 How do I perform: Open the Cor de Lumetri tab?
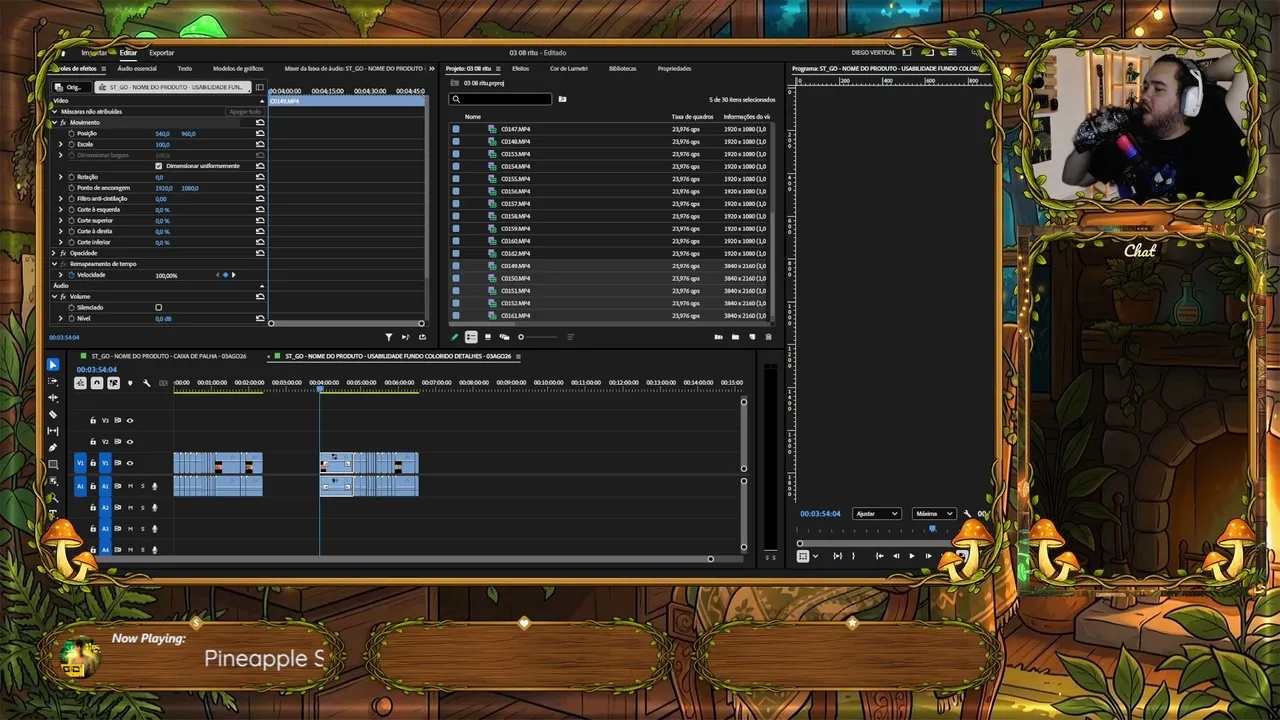pyautogui.click(x=569, y=69)
